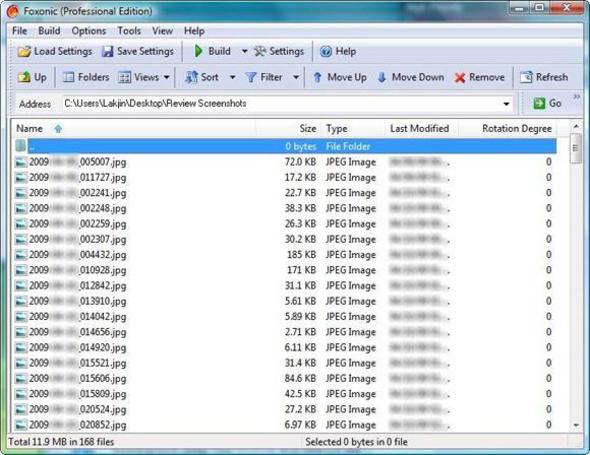
Task: Click the Move Up arrow icon
Action: 317,77
